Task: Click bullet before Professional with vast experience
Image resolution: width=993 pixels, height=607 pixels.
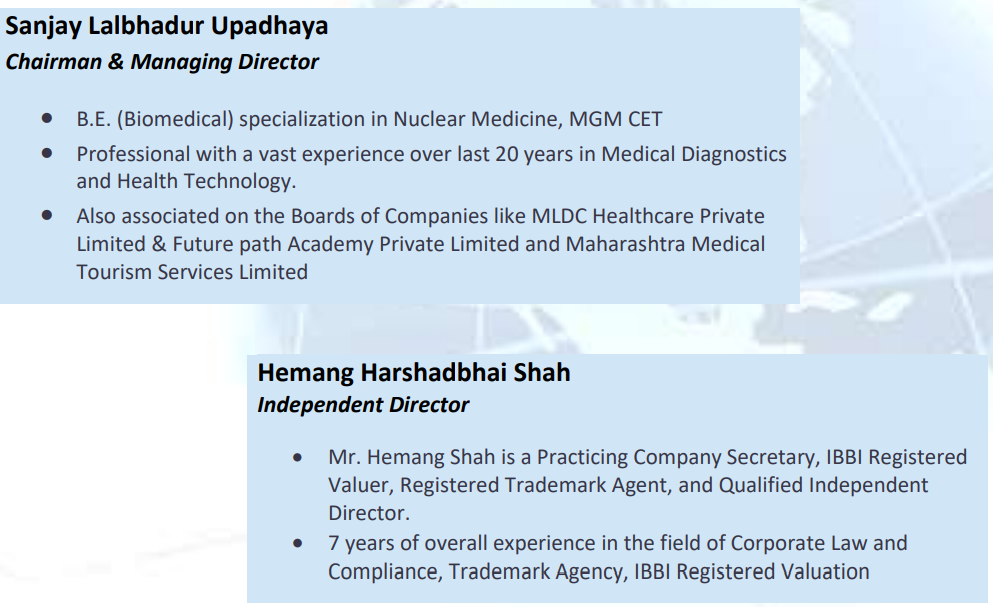Action: pyautogui.click(x=47, y=153)
